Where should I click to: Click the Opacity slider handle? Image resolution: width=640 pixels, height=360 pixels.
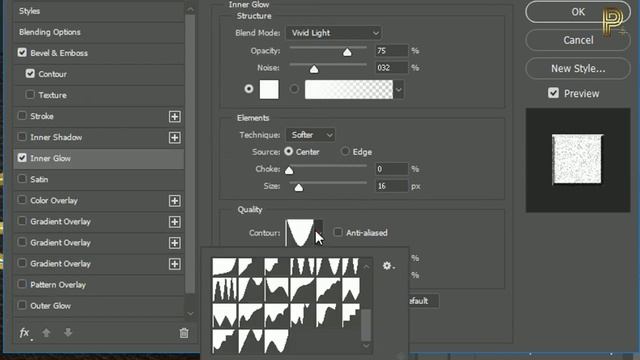pos(347,52)
